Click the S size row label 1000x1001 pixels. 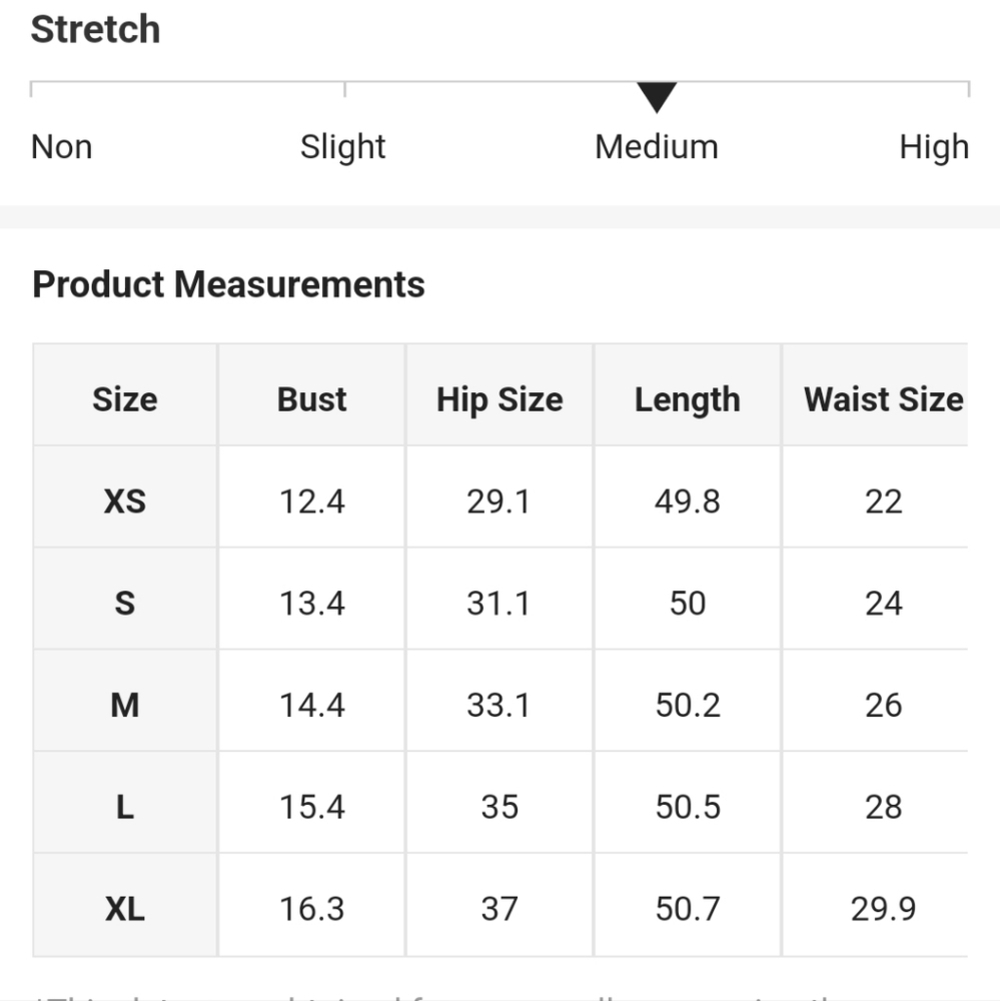[125, 603]
